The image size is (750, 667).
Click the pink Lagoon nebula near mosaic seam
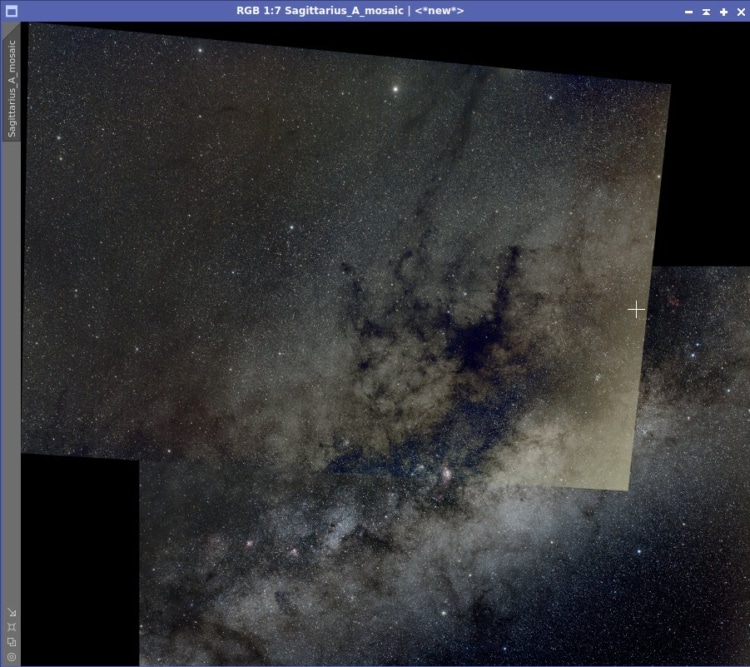[446, 474]
